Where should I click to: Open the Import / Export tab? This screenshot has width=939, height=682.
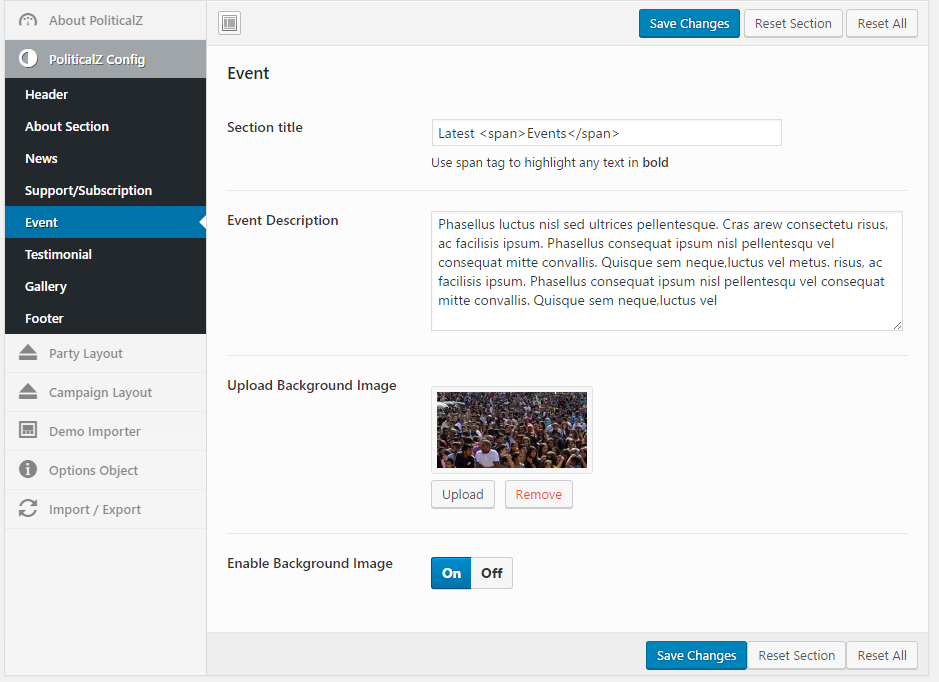tap(105, 509)
